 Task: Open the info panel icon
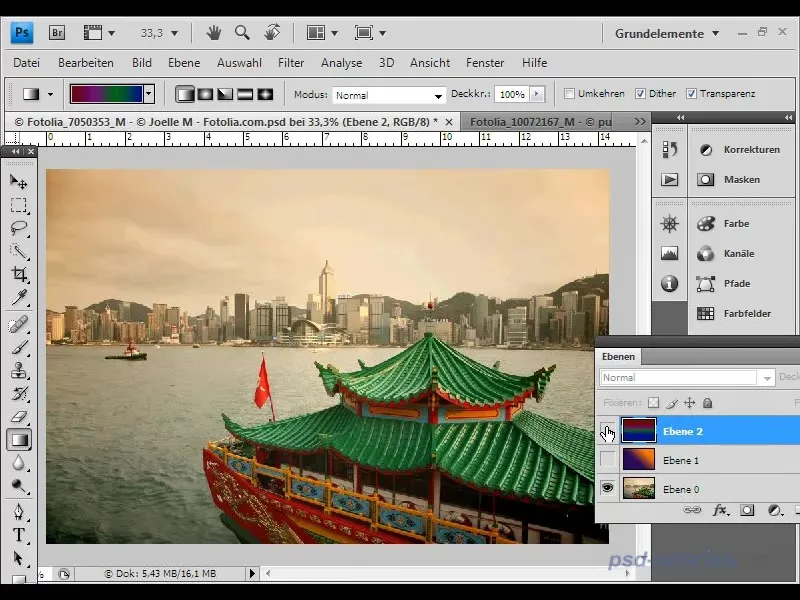click(669, 283)
